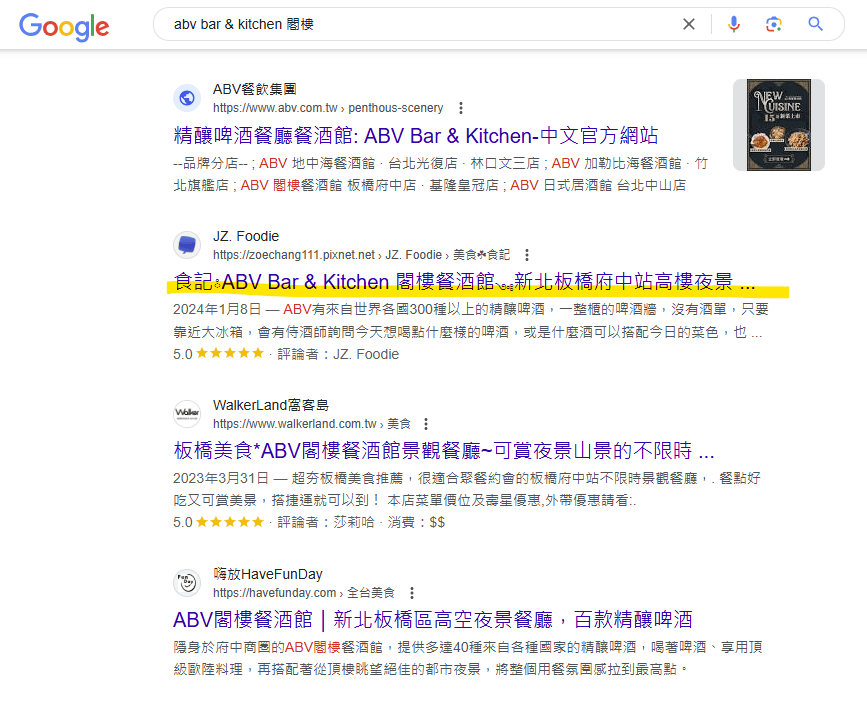Click the ABV餐飲集團 globe favicon
867x701 pixels.
(x=187, y=98)
